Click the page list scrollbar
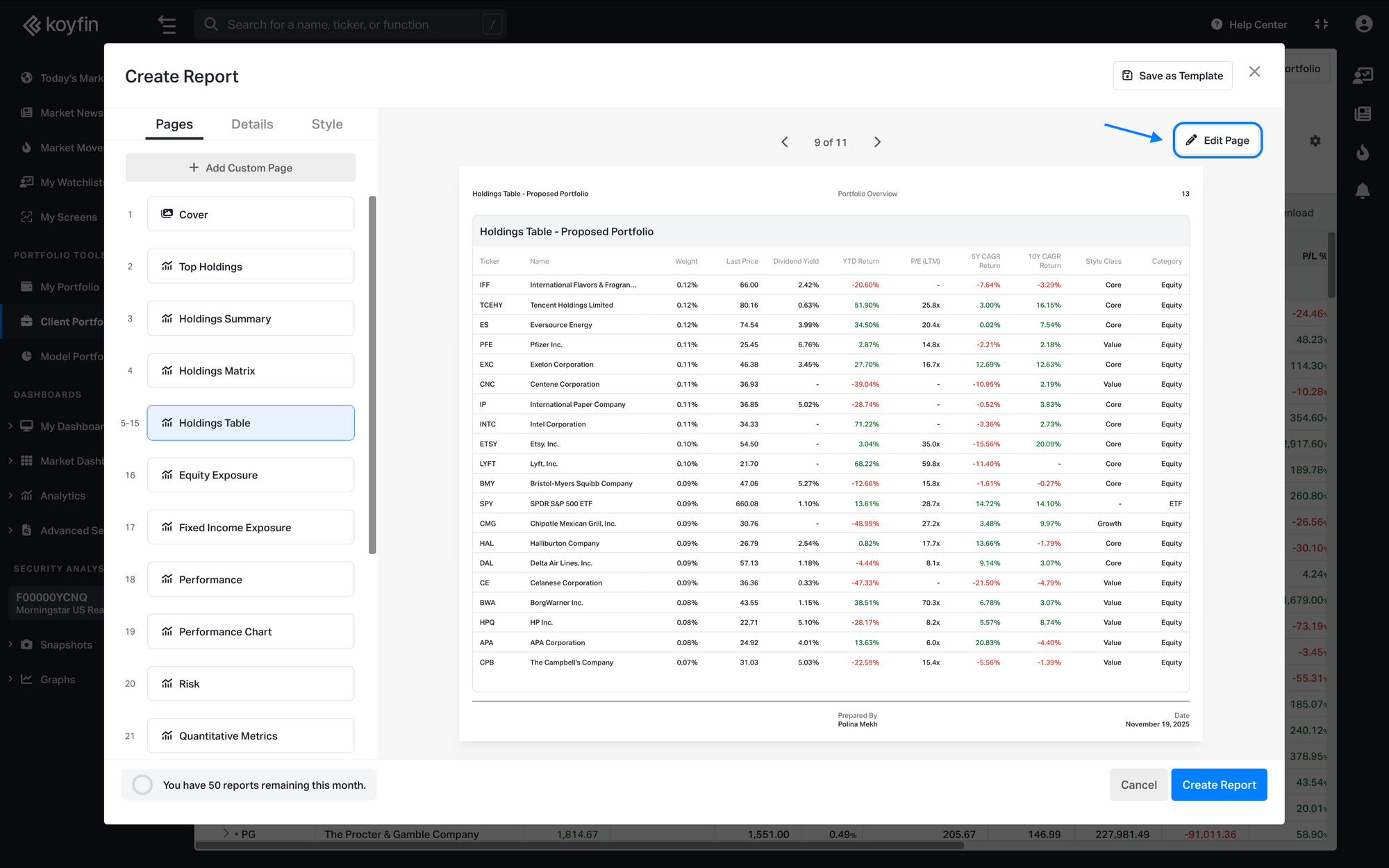This screenshot has width=1389, height=868. (x=372, y=375)
